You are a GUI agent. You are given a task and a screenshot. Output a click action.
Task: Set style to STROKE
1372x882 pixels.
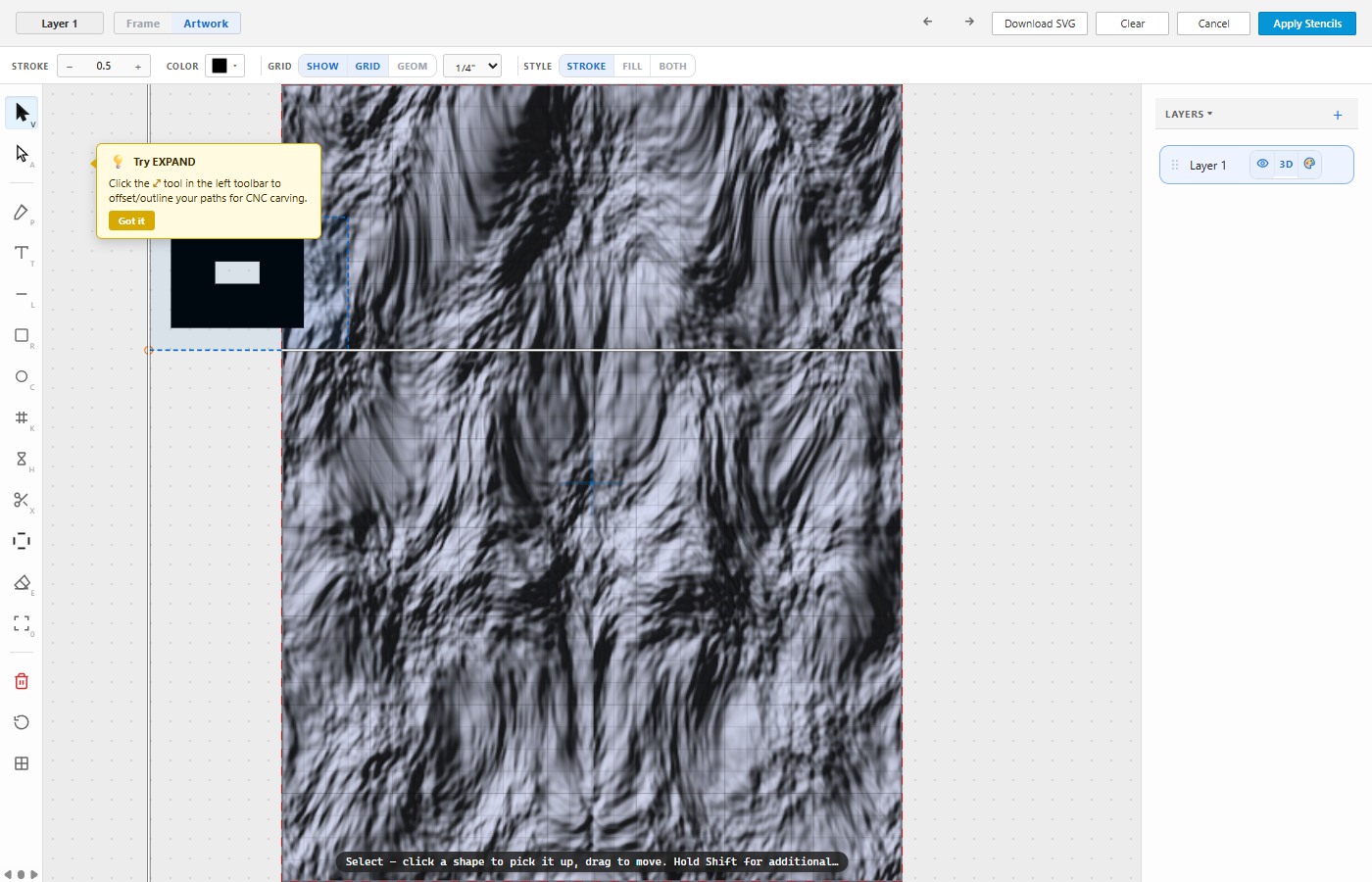(586, 66)
